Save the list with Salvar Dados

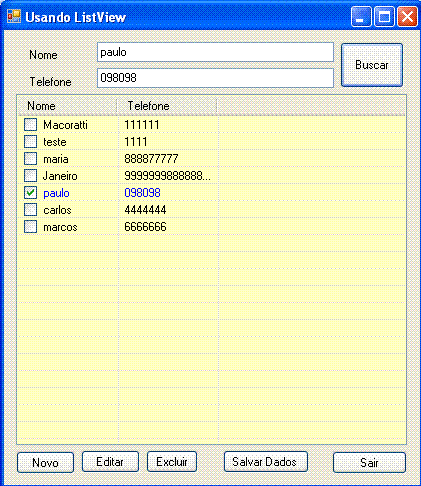point(265,462)
